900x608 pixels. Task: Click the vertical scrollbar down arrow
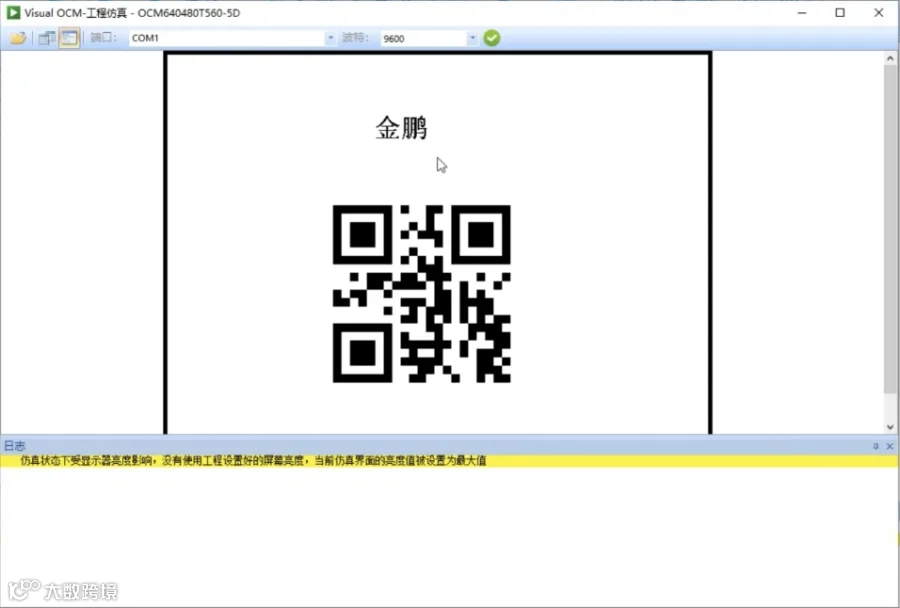[890, 427]
